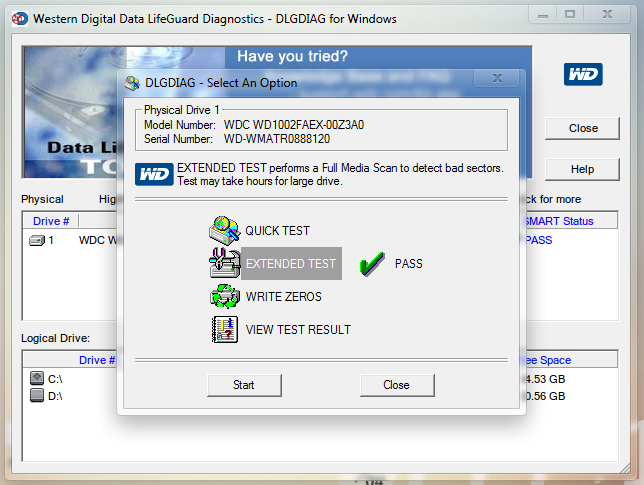This screenshot has width=644, height=485.
Task: Click the drive 1 hard disk icon
Action: tap(37, 240)
